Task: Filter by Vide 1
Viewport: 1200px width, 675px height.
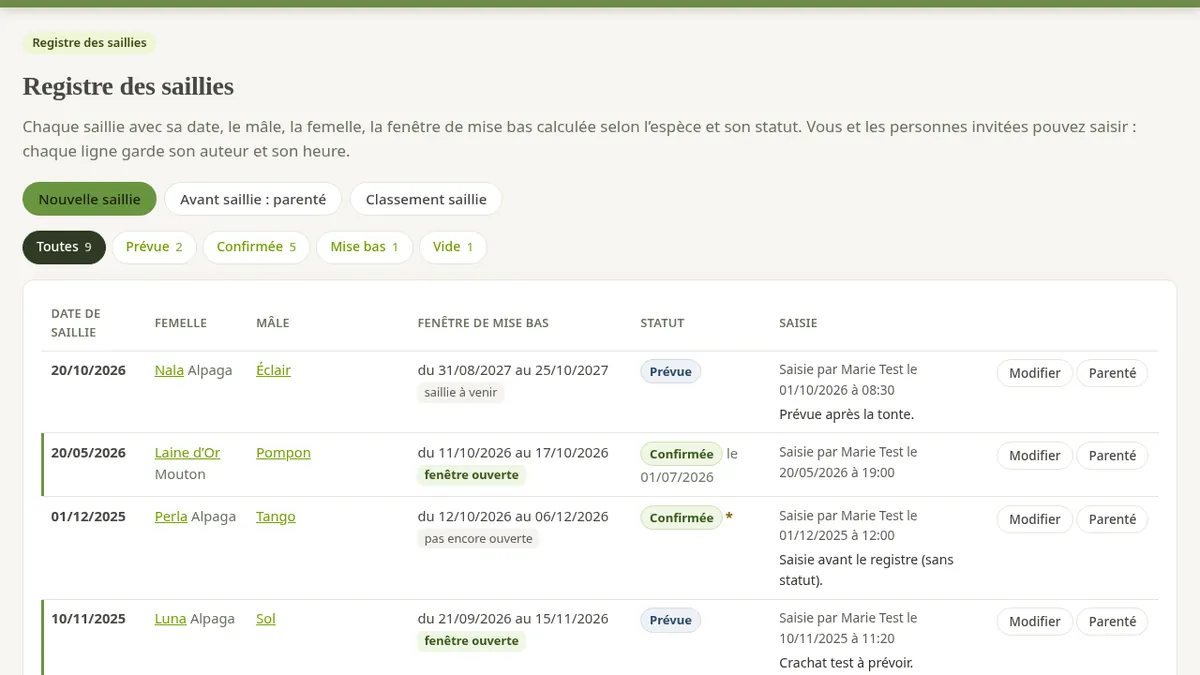Action: click(x=453, y=247)
